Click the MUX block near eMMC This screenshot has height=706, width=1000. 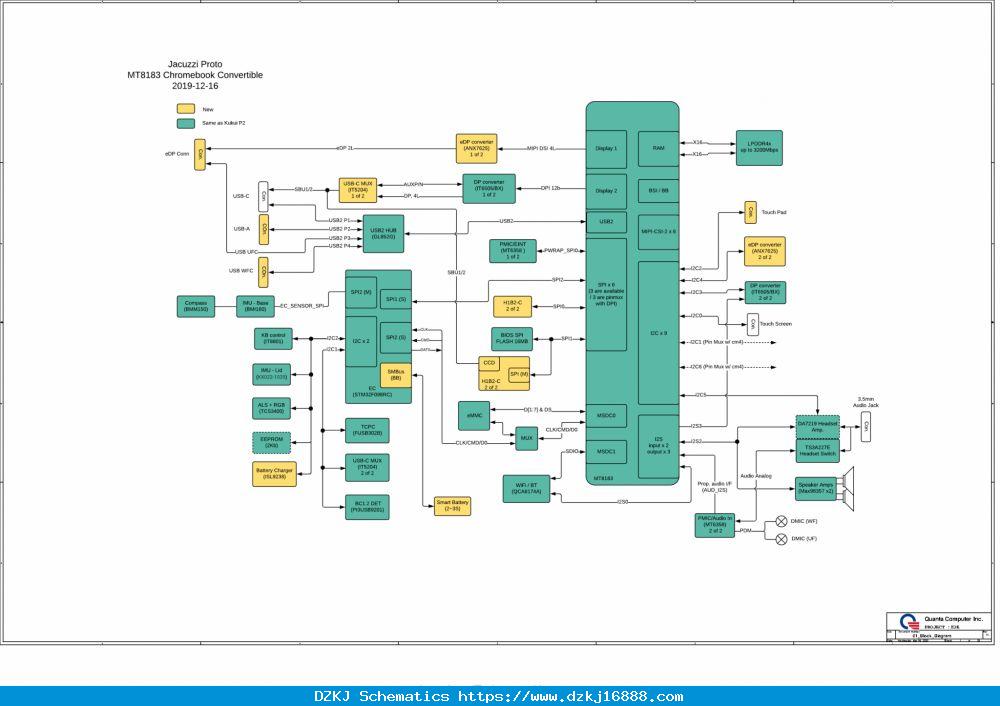click(x=526, y=438)
